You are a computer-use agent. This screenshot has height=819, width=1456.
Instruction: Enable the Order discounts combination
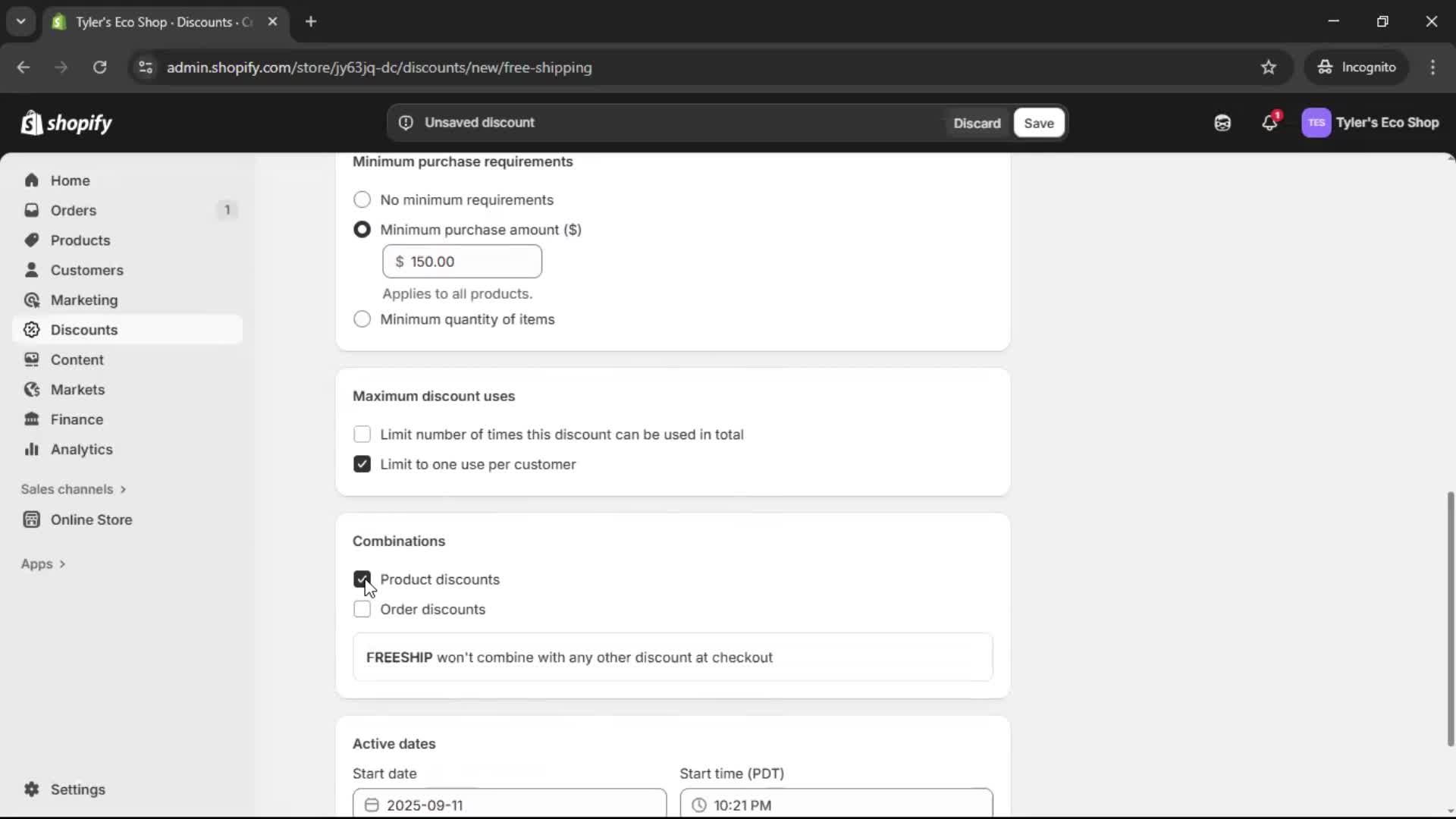click(x=362, y=609)
